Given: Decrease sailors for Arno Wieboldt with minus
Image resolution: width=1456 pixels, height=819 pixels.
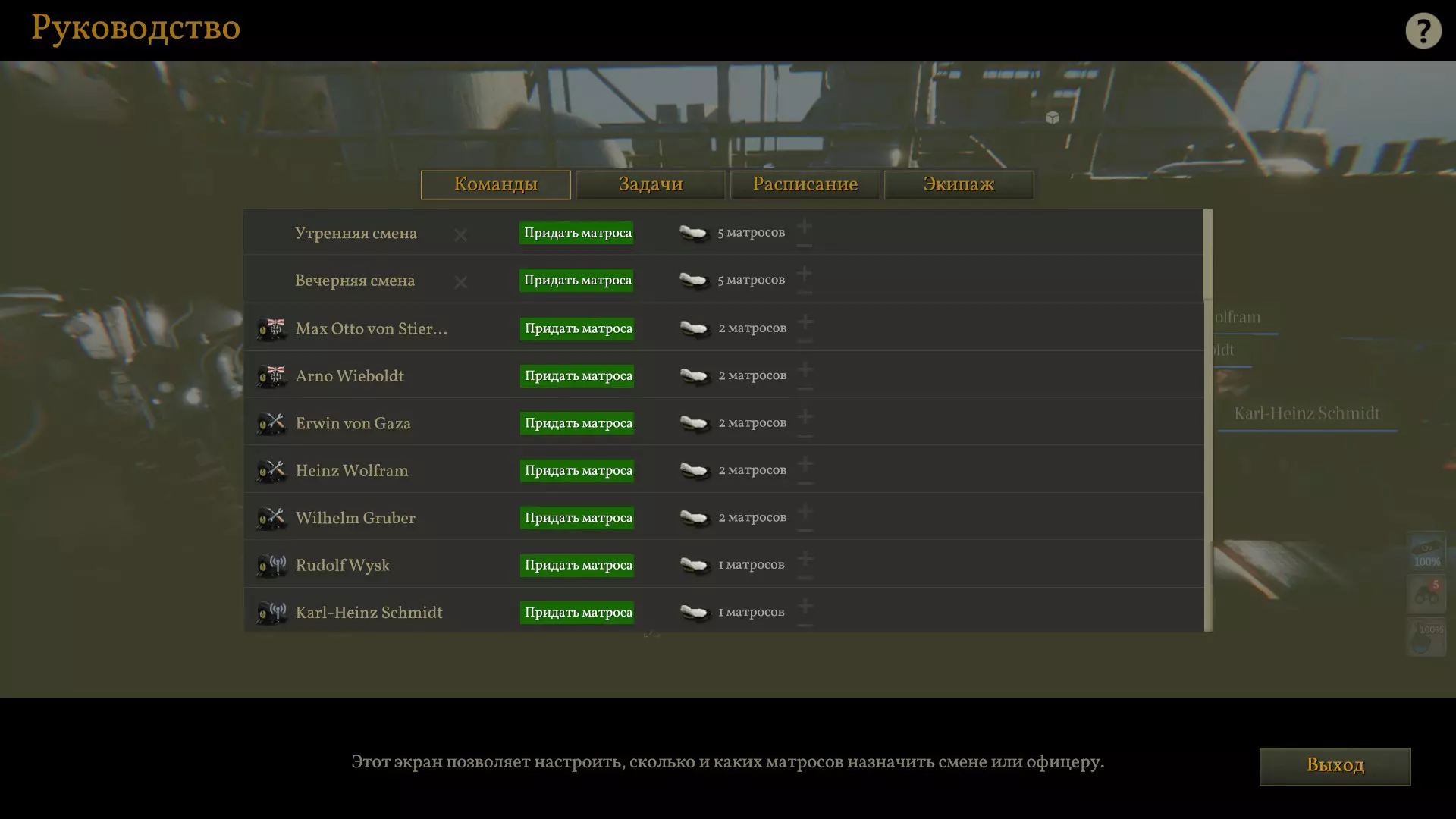Looking at the screenshot, I should coord(805,389).
